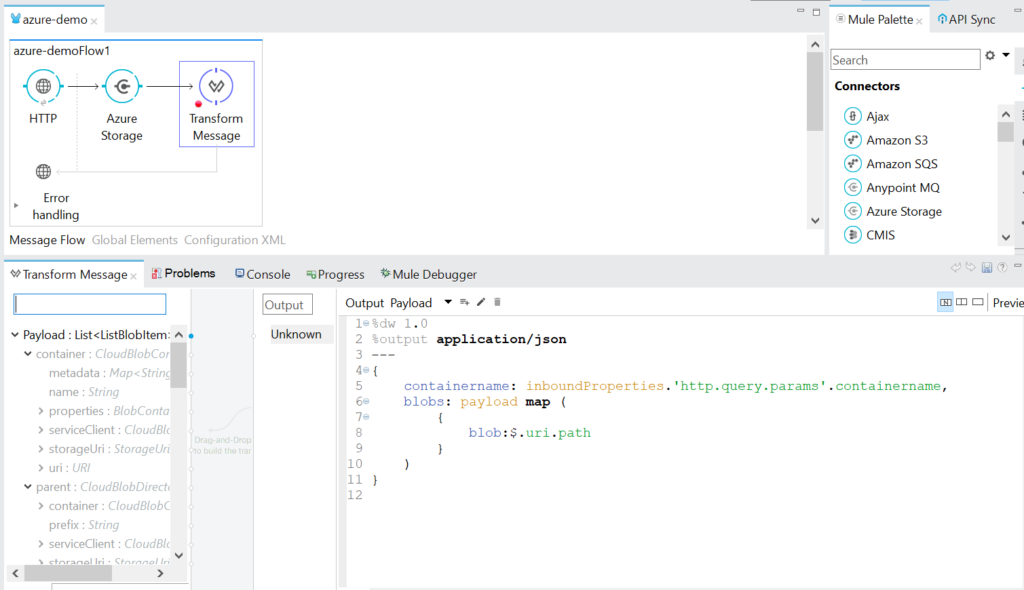The width and height of the screenshot is (1024, 590).
Task: Save the mapping with the disk icon
Action: pos(987,267)
